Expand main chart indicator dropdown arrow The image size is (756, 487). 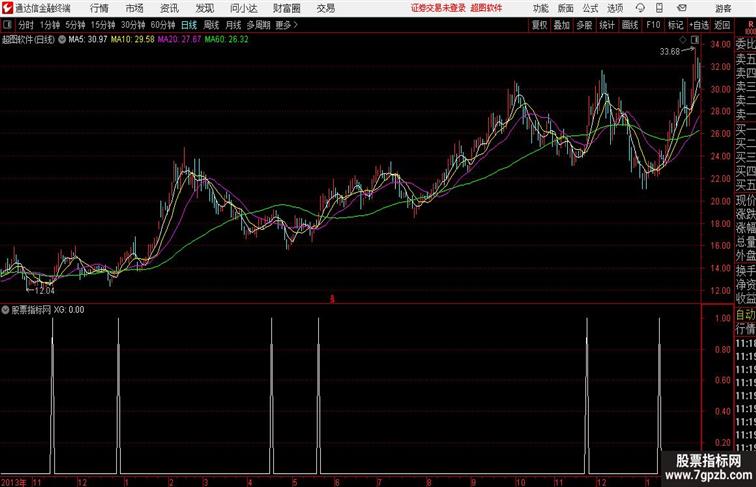[62, 40]
